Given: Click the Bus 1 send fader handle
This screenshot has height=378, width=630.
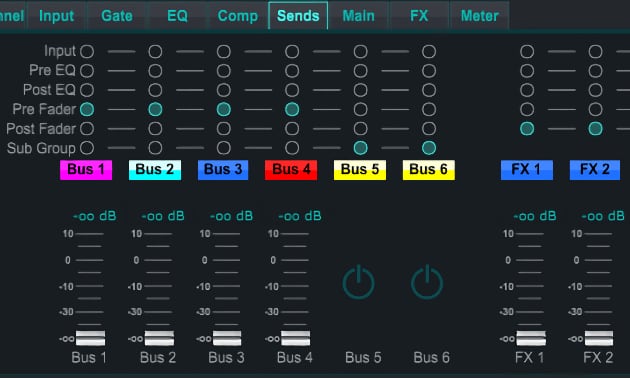Looking at the screenshot, I should [90, 338].
